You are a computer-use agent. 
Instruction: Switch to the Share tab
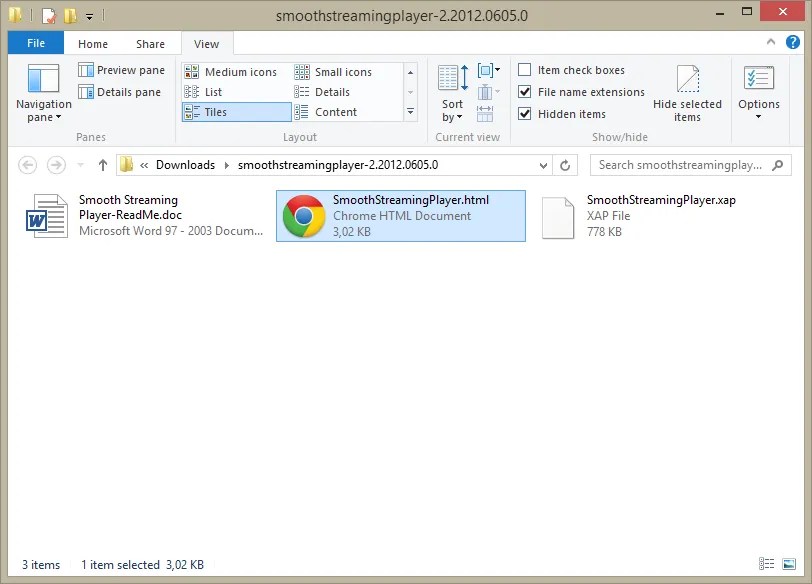[150, 44]
